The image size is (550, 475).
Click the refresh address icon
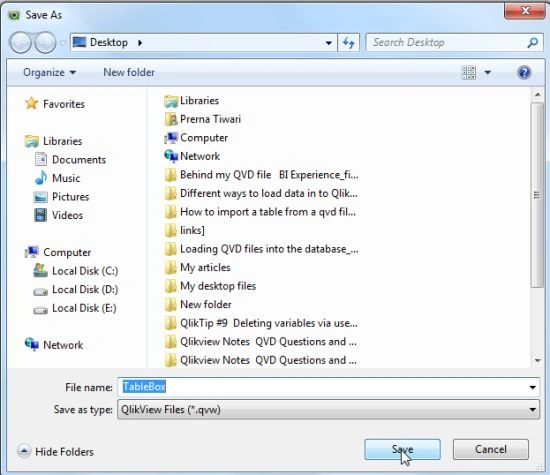pos(348,43)
